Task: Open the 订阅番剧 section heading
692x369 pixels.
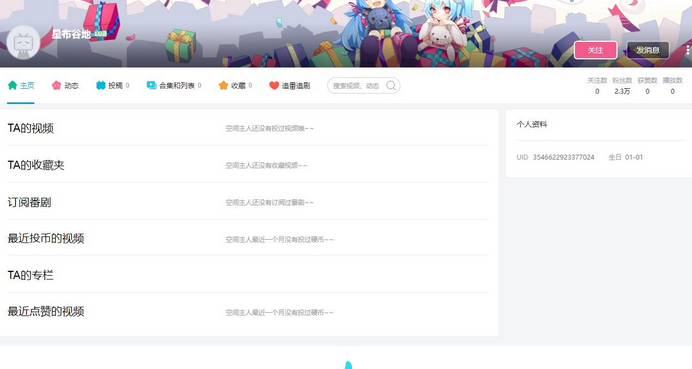Action: [29, 203]
